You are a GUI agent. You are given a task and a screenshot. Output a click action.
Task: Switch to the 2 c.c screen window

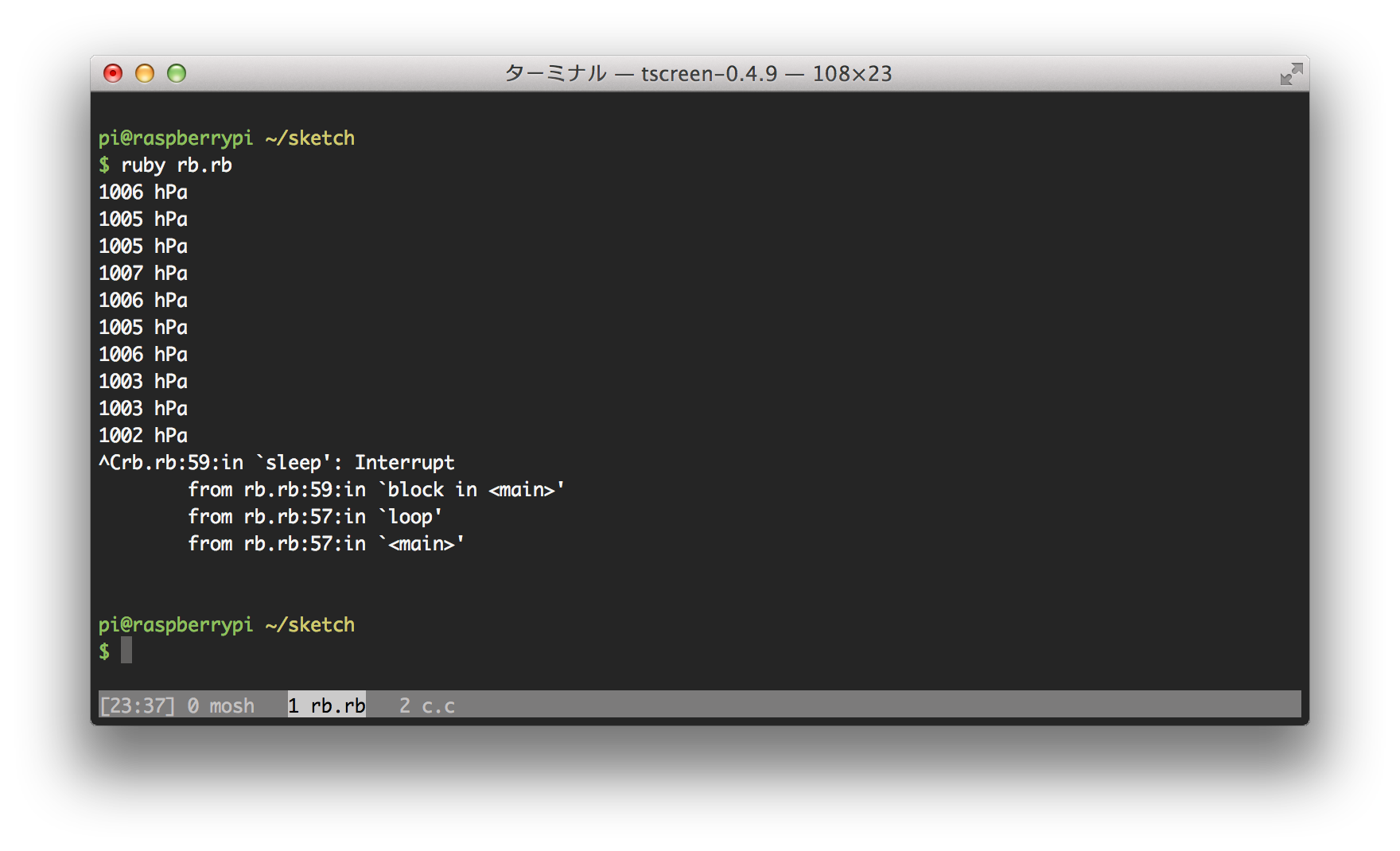tap(427, 705)
